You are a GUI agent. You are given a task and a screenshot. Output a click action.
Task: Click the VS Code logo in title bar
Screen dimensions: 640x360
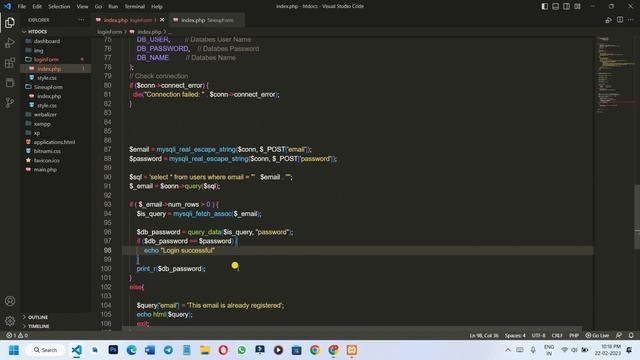click(7, 6)
